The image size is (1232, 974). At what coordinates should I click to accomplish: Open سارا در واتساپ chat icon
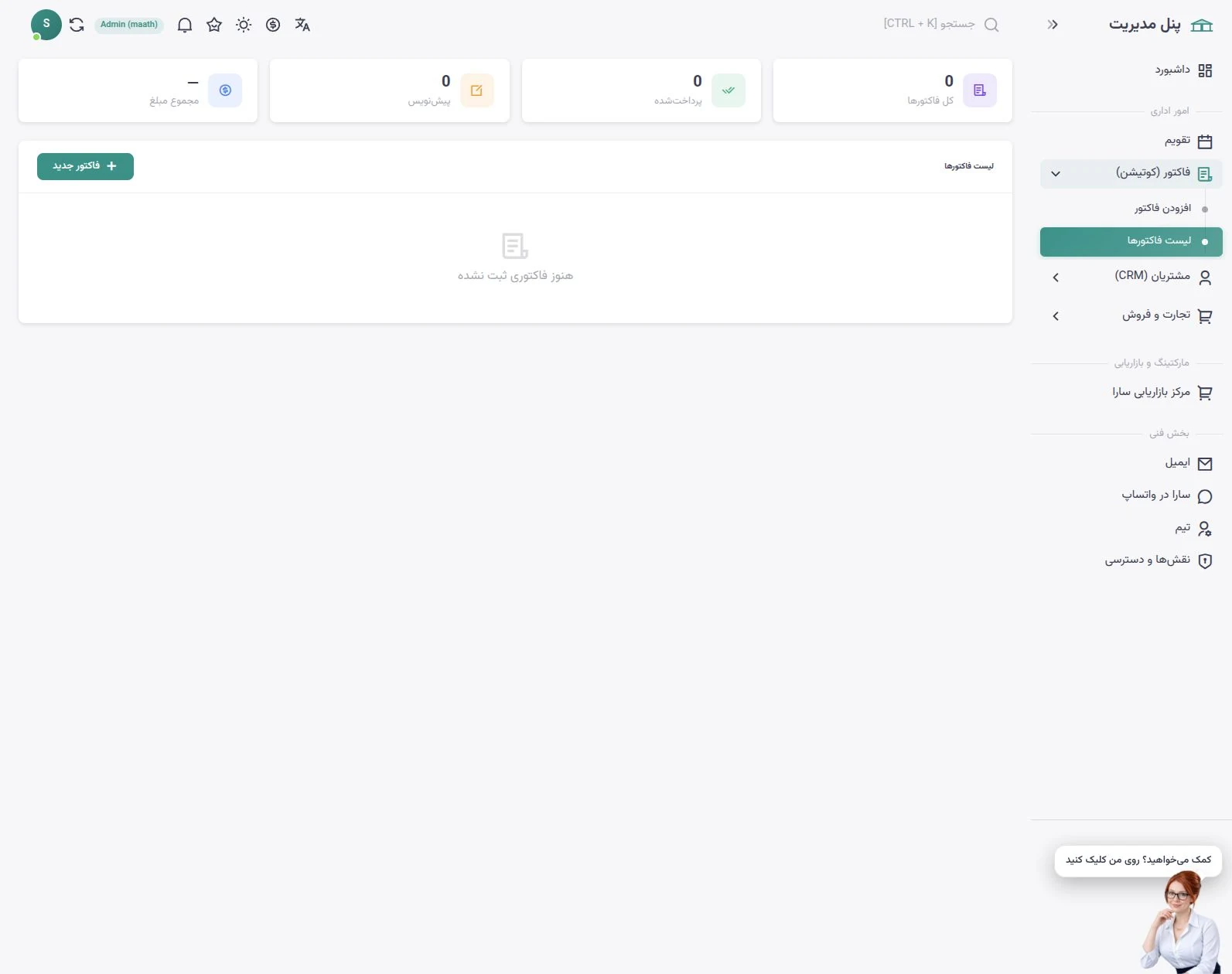click(1205, 496)
